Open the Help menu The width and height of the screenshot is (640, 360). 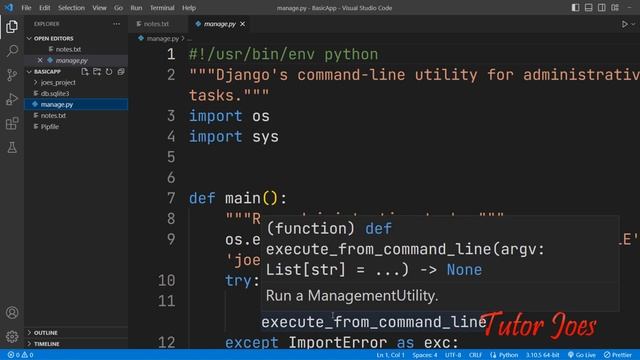tap(189, 8)
